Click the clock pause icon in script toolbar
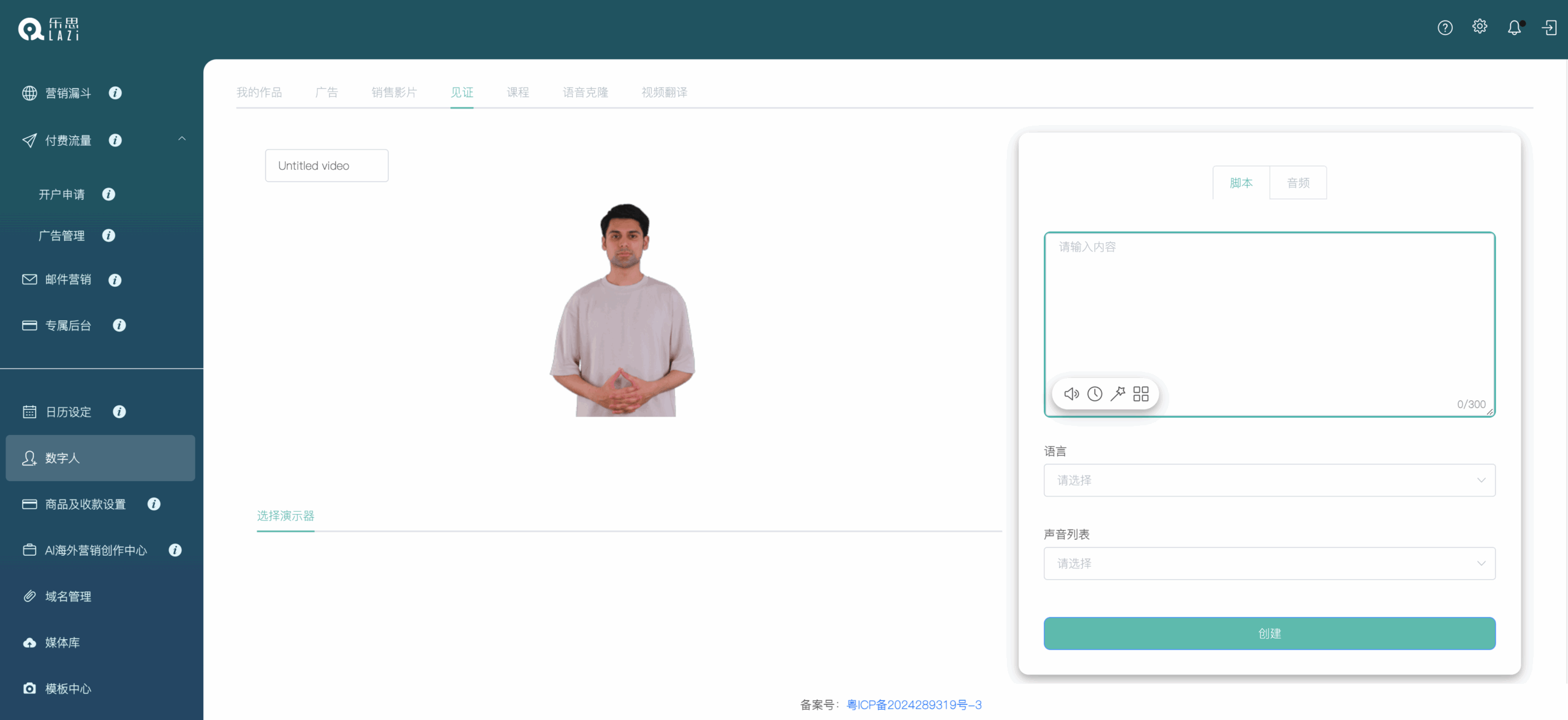 point(1095,393)
